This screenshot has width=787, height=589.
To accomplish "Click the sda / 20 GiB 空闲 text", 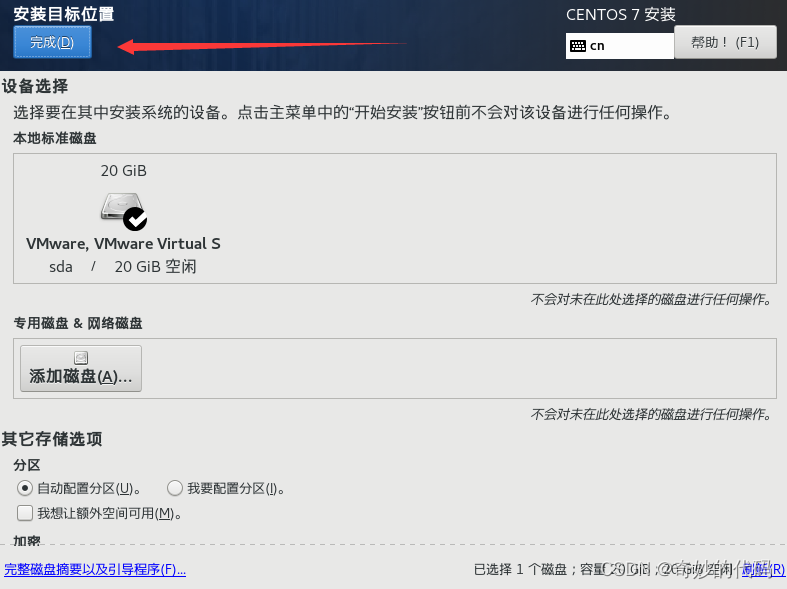I will tap(122, 266).
